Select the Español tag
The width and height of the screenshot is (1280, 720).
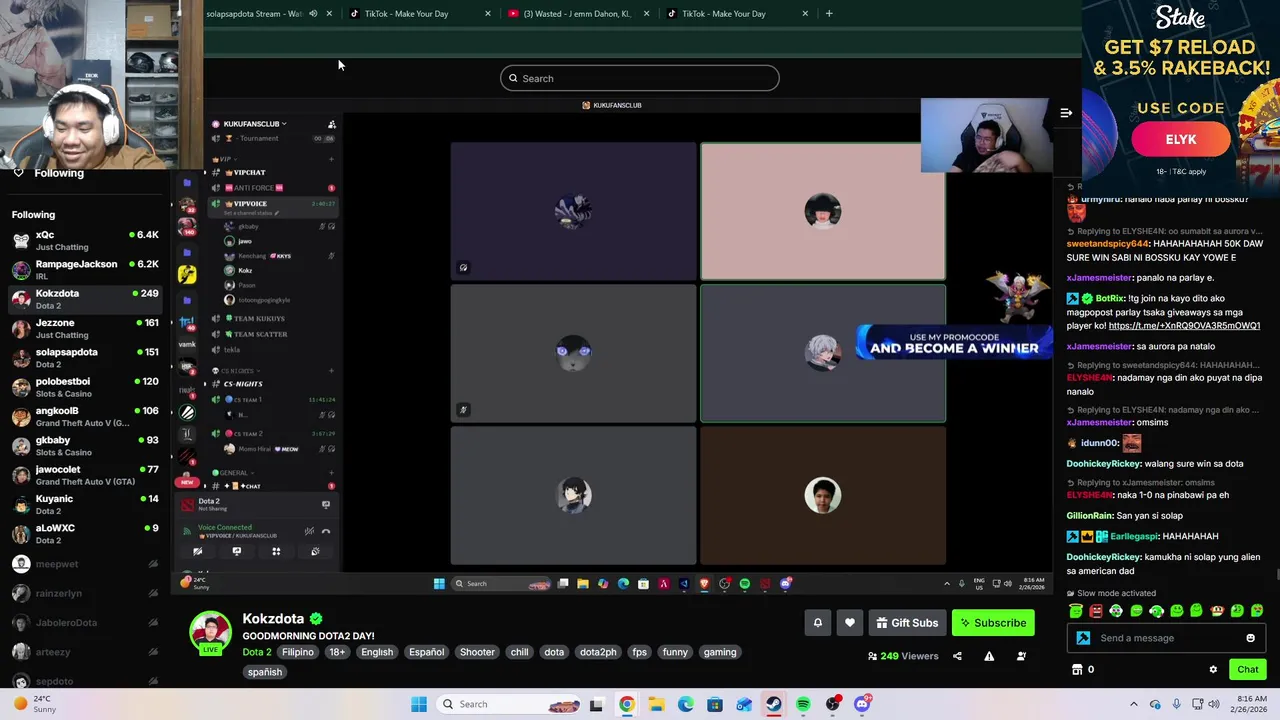tap(426, 652)
